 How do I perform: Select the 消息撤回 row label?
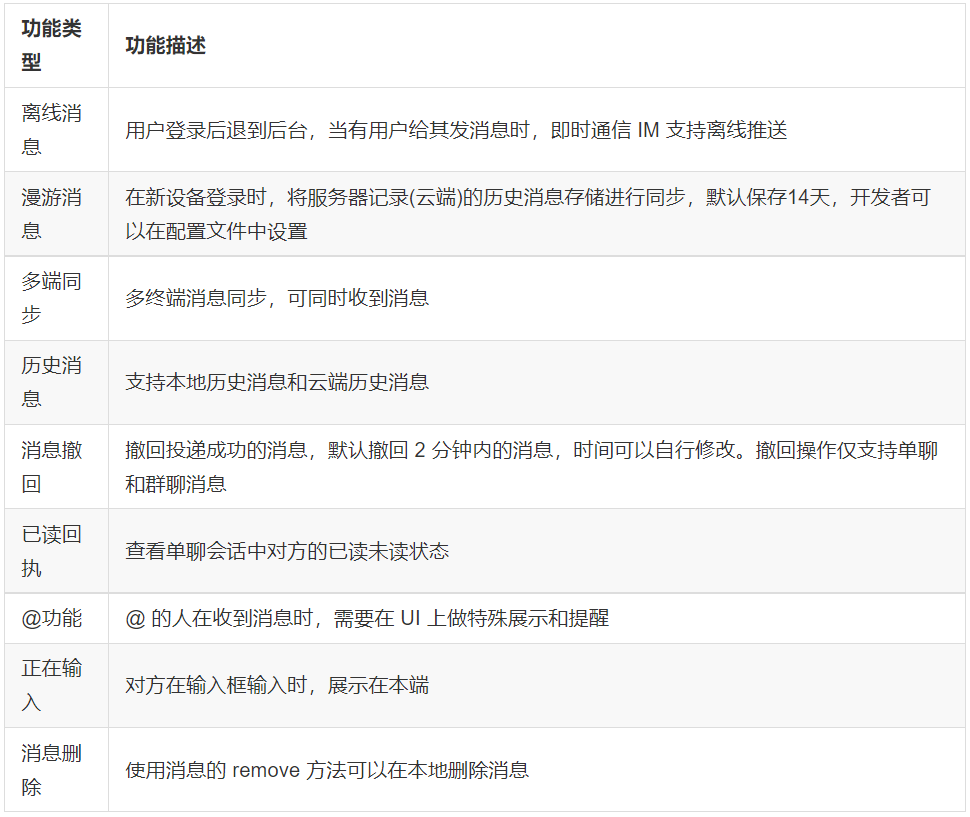[51, 466]
